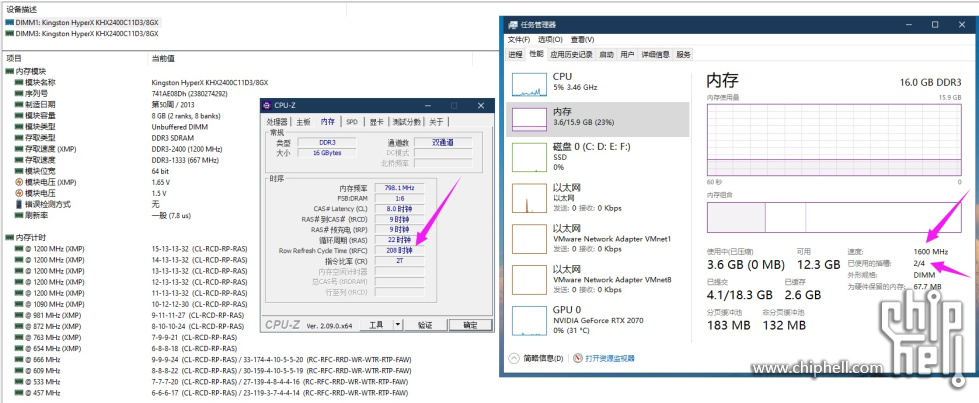Expand the 工具 dropdown arrow in CPU-Z
The height and width of the screenshot is (403, 979).
[398, 325]
